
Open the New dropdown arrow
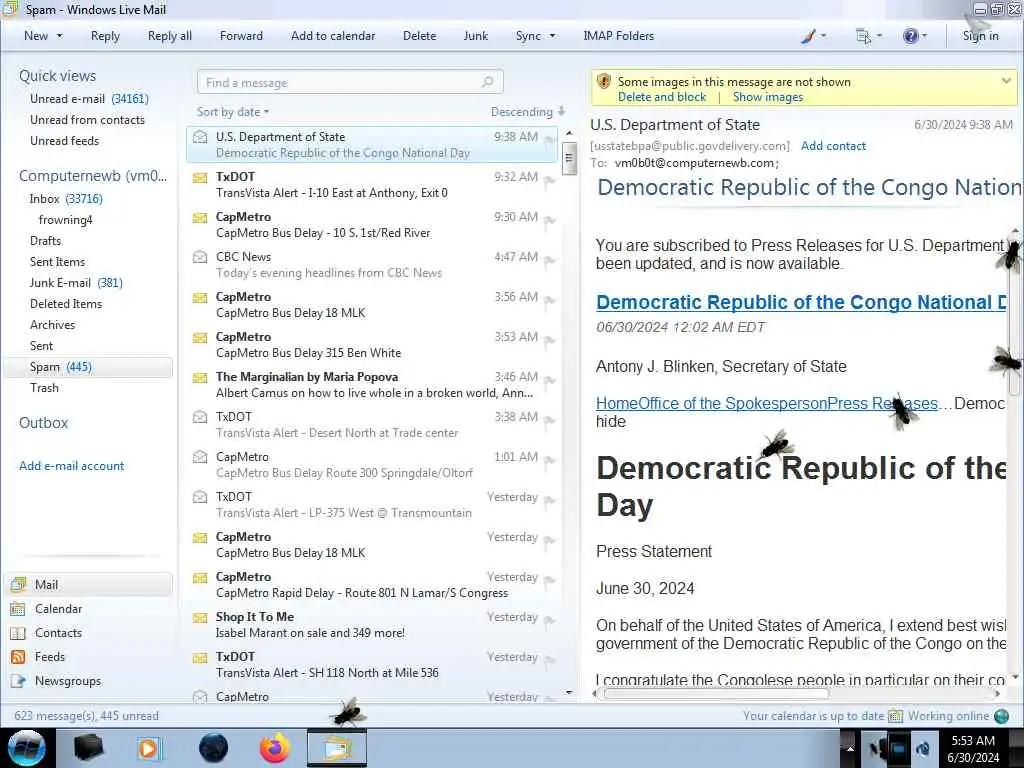59,36
